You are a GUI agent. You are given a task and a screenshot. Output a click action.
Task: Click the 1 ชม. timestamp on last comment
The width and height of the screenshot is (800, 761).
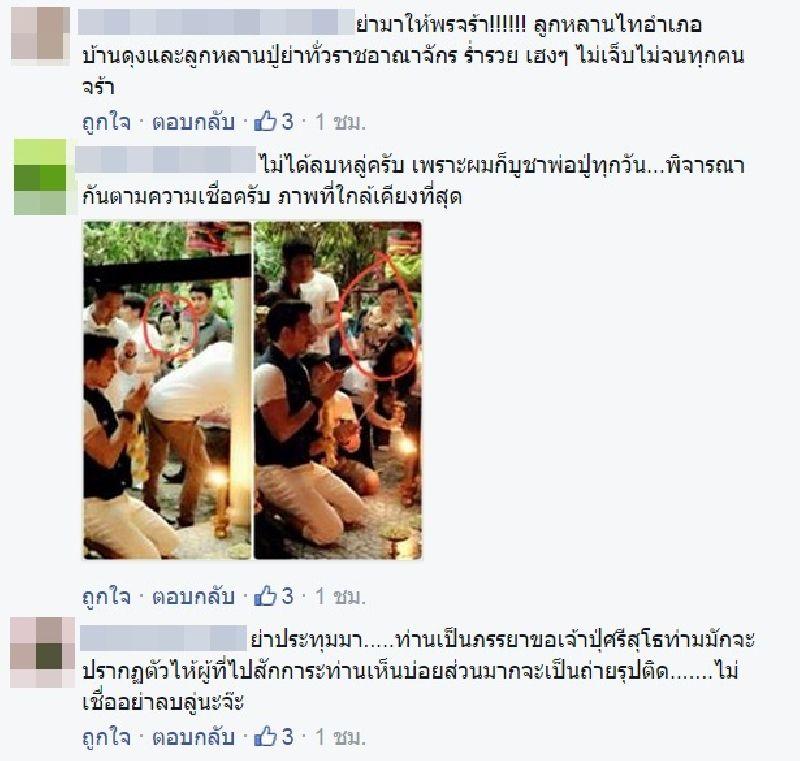[340, 738]
